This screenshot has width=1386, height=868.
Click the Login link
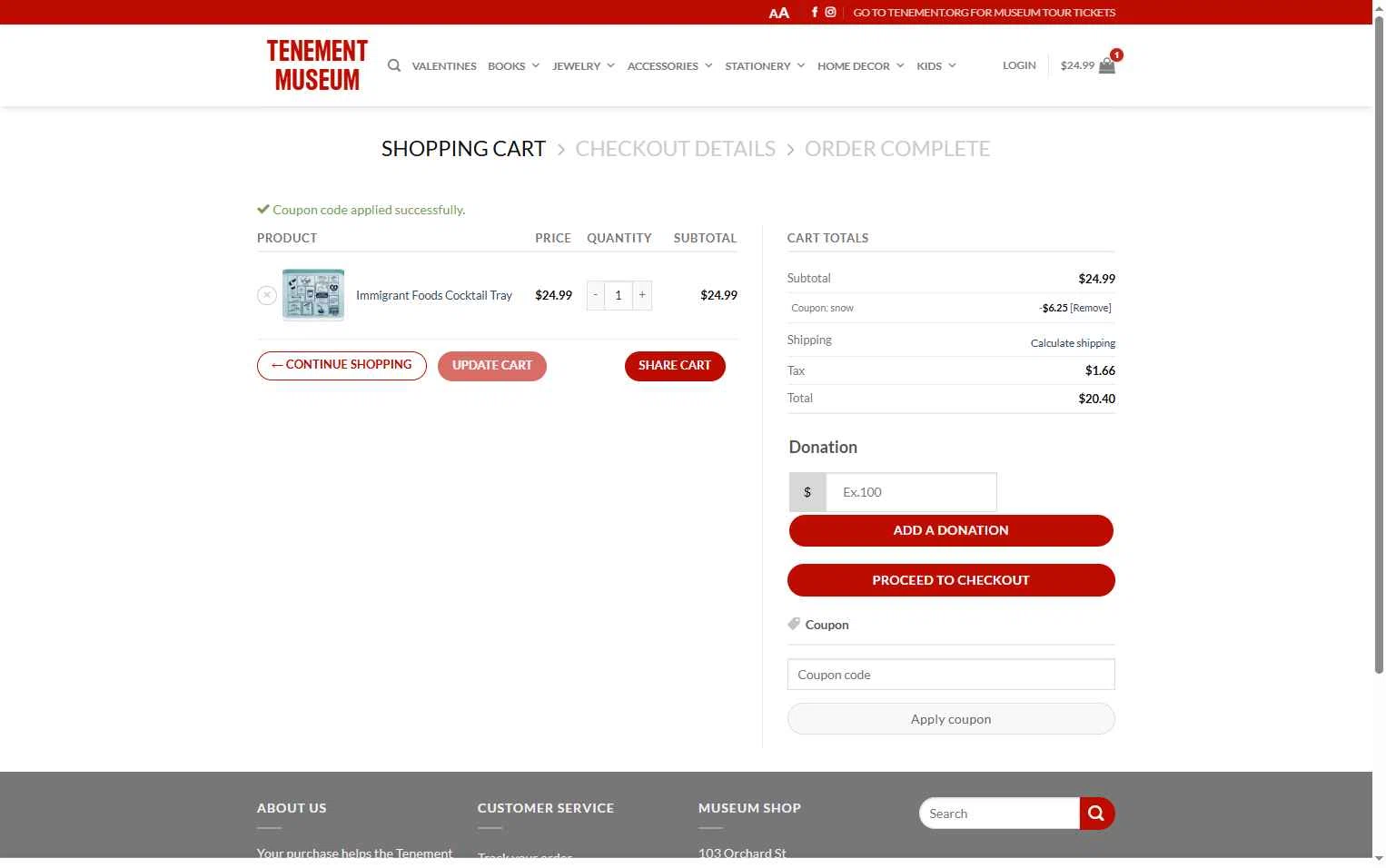coord(1019,65)
